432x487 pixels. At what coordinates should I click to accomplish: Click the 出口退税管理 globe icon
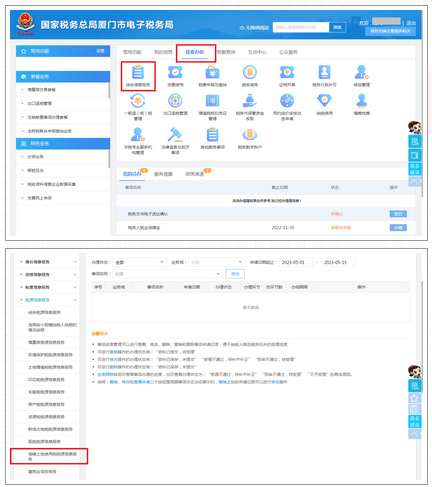click(x=175, y=100)
